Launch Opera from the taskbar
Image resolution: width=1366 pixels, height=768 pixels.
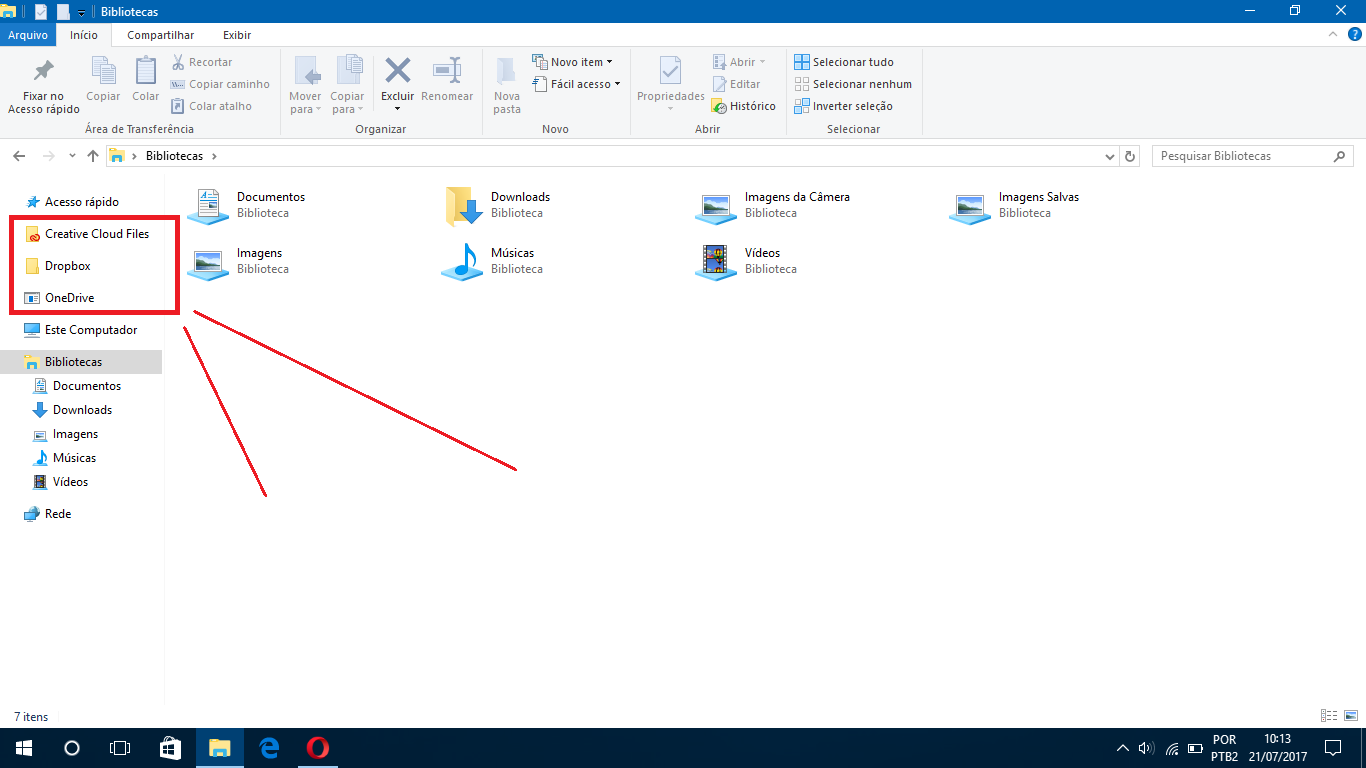pos(318,748)
